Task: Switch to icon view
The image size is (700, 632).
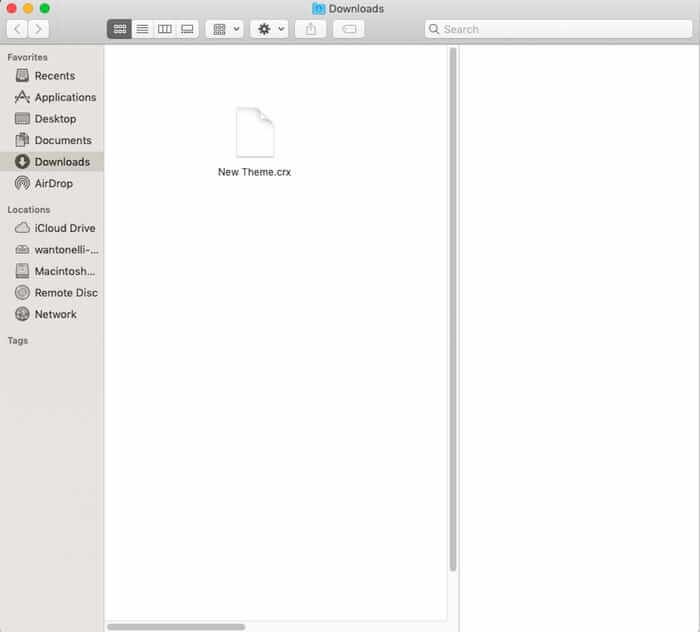Action: 120,29
